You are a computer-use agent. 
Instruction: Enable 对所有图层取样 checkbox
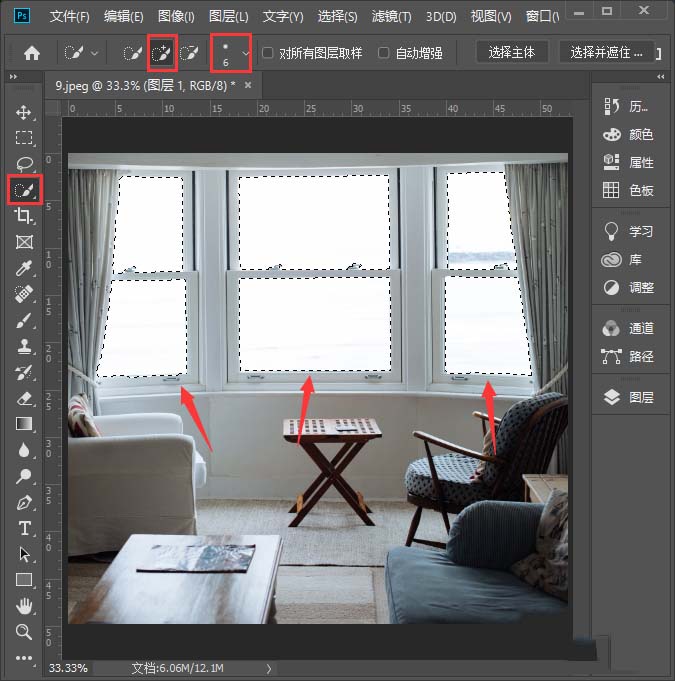(x=268, y=53)
